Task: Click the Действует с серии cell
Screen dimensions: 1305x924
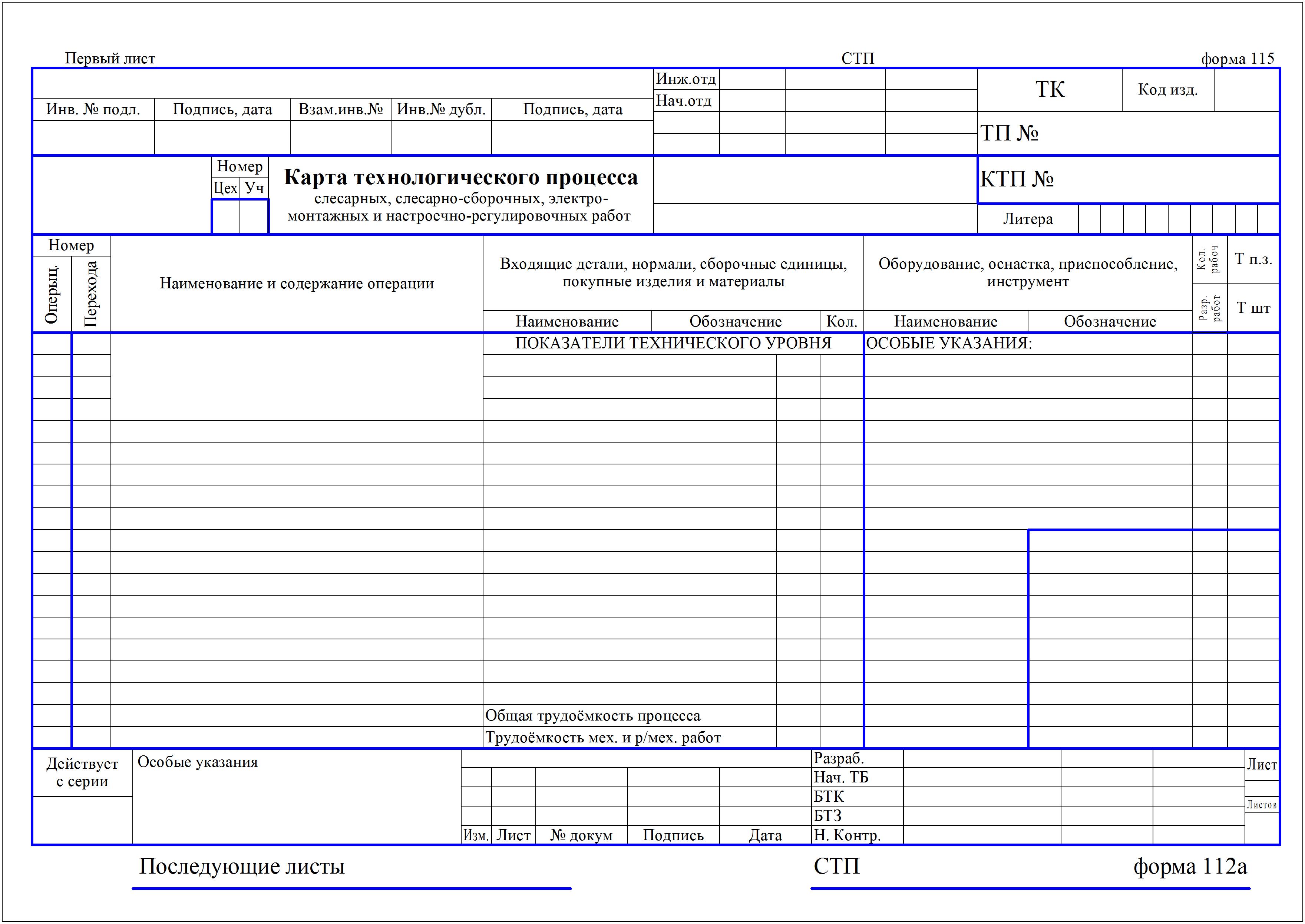Action: [82, 772]
